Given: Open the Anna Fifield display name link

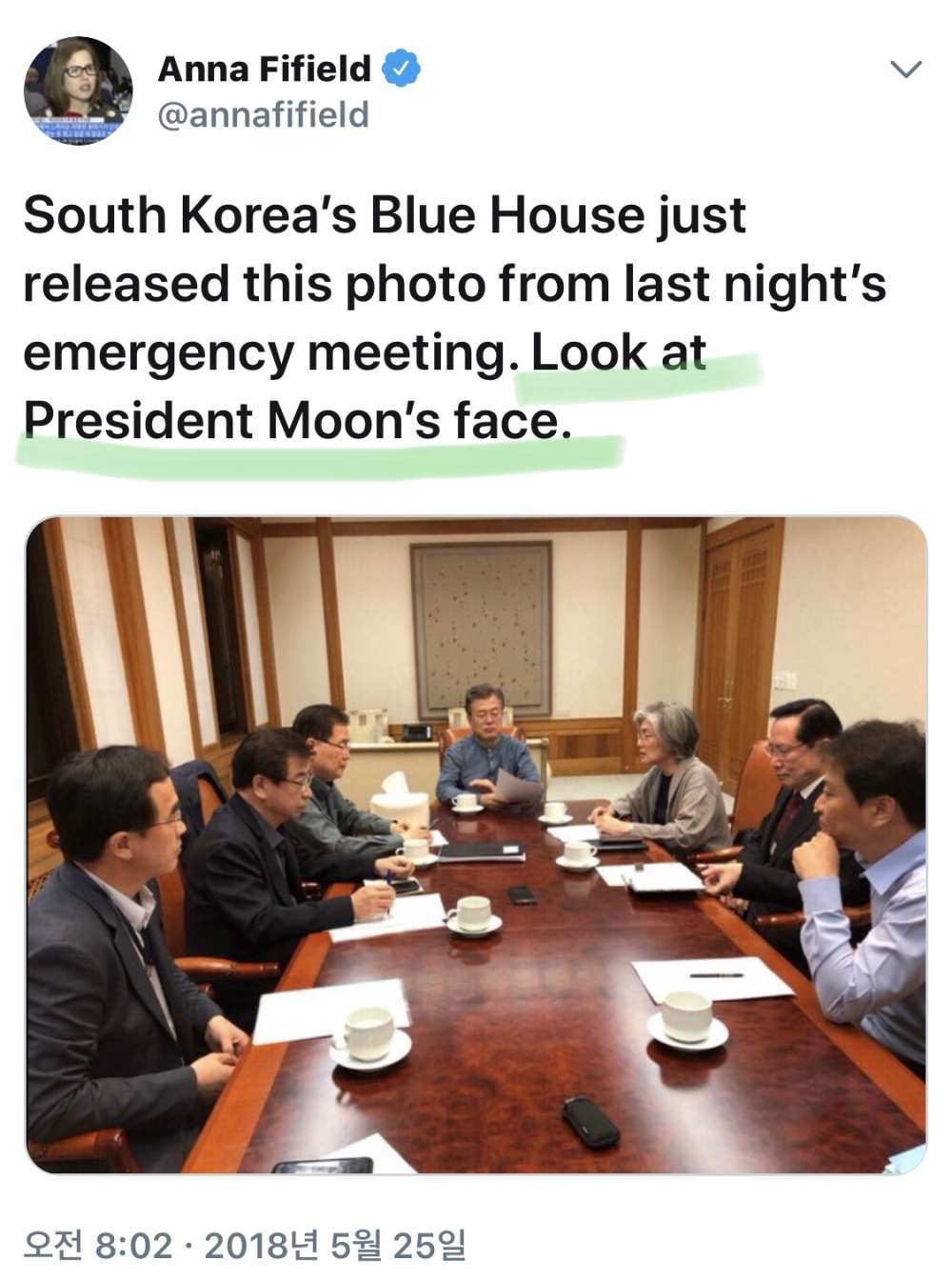Looking at the screenshot, I should tap(265, 69).
